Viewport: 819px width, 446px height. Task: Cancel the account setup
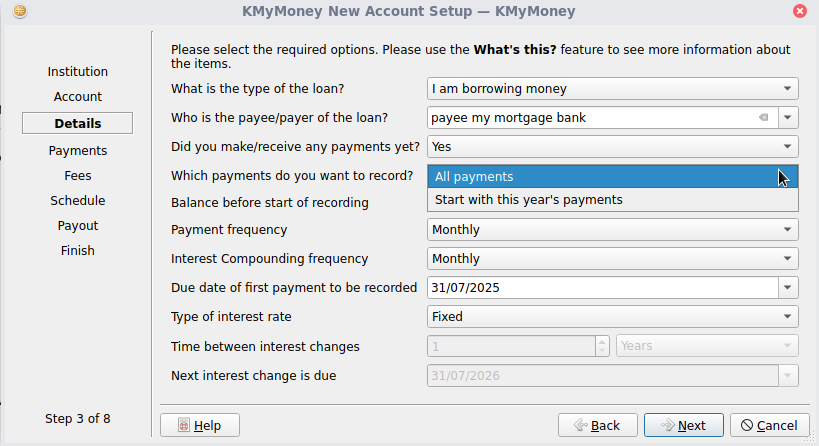(769, 425)
